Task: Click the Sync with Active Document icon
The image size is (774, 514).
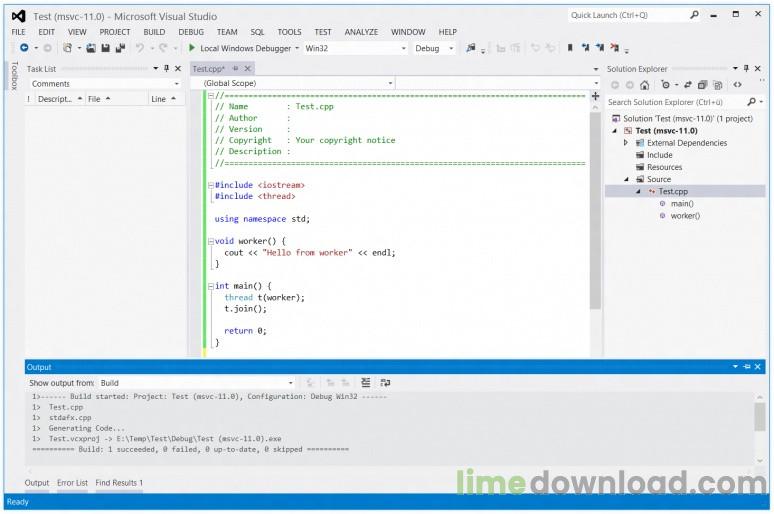Action: pyautogui.click(x=688, y=85)
